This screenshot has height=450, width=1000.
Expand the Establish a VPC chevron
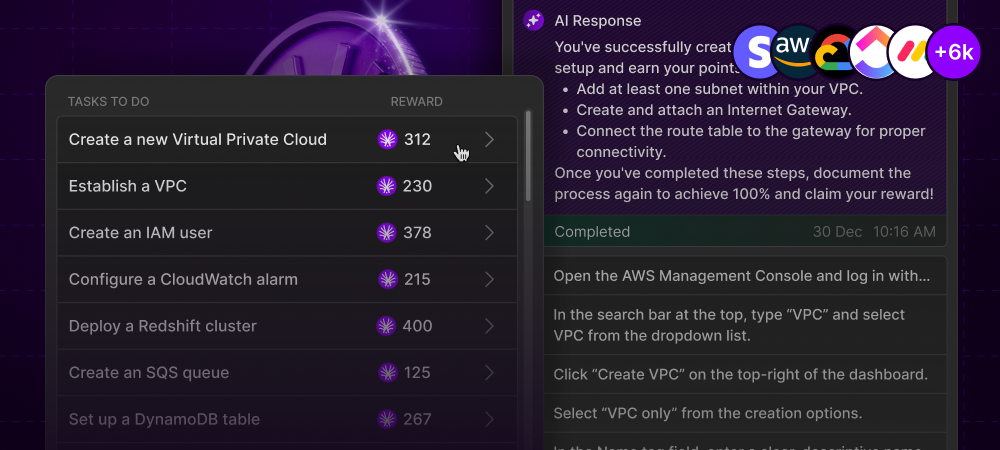(489, 186)
